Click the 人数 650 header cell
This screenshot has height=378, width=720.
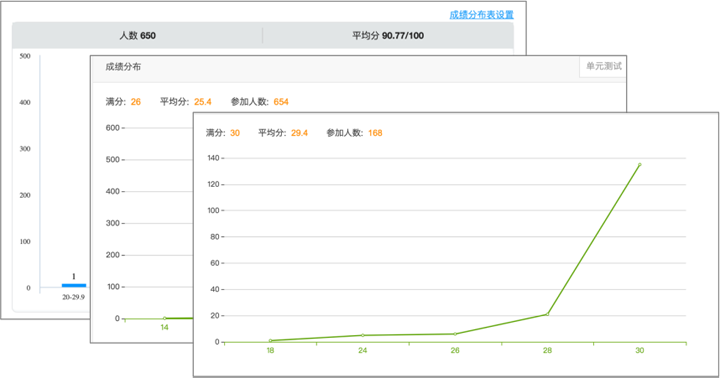click(x=137, y=36)
